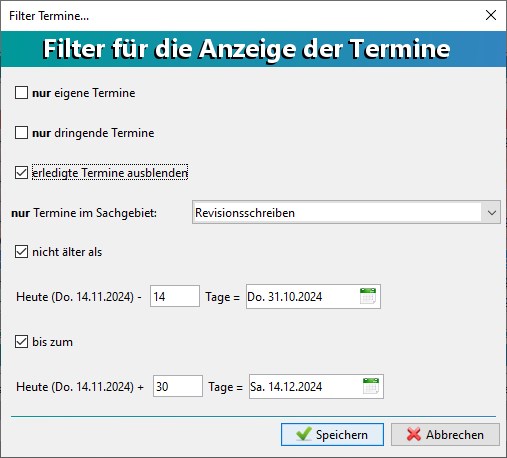Open calendar picker for 14.12.2024 date

coord(371,386)
